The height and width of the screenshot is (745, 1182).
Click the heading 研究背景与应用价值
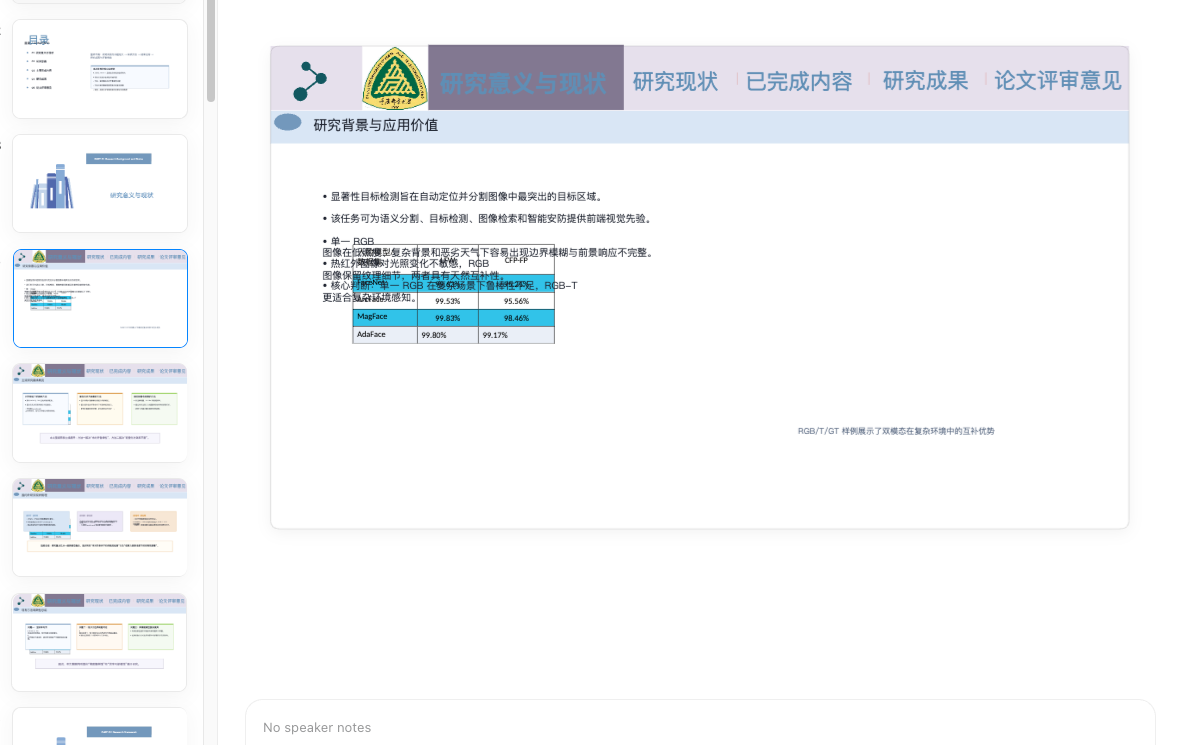coord(375,125)
